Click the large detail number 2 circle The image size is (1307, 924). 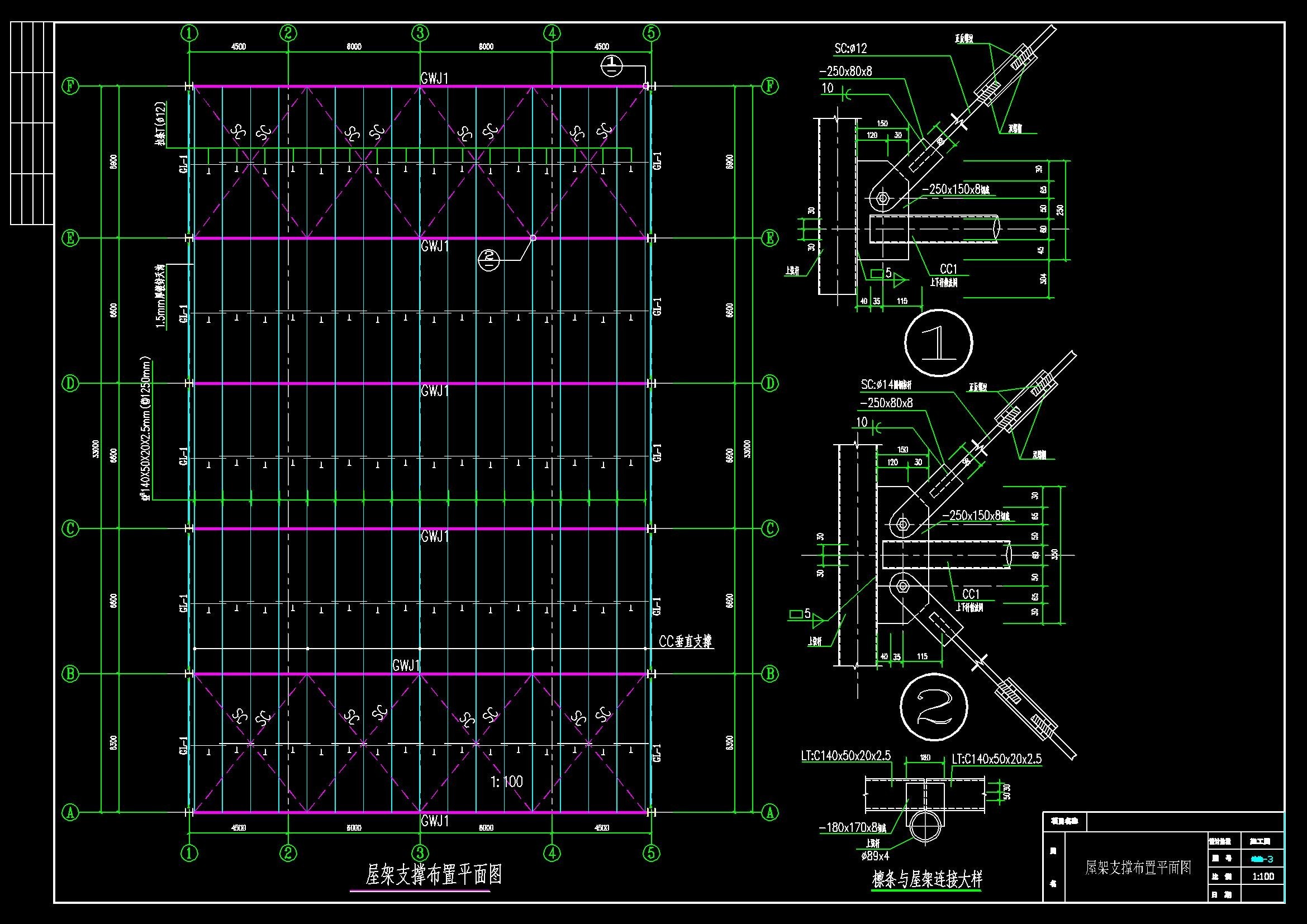(x=934, y=708)
